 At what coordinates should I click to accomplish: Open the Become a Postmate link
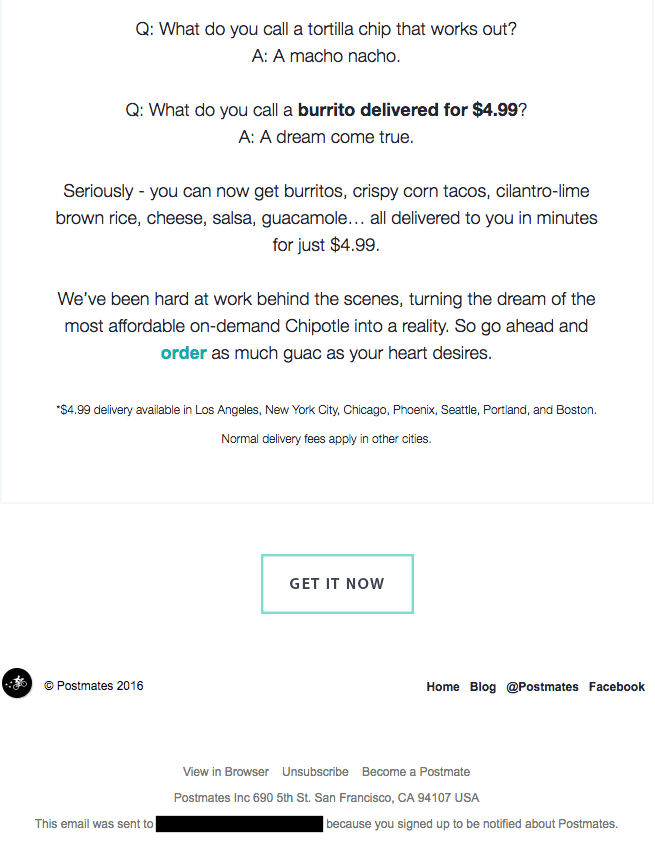coord(416,771)
